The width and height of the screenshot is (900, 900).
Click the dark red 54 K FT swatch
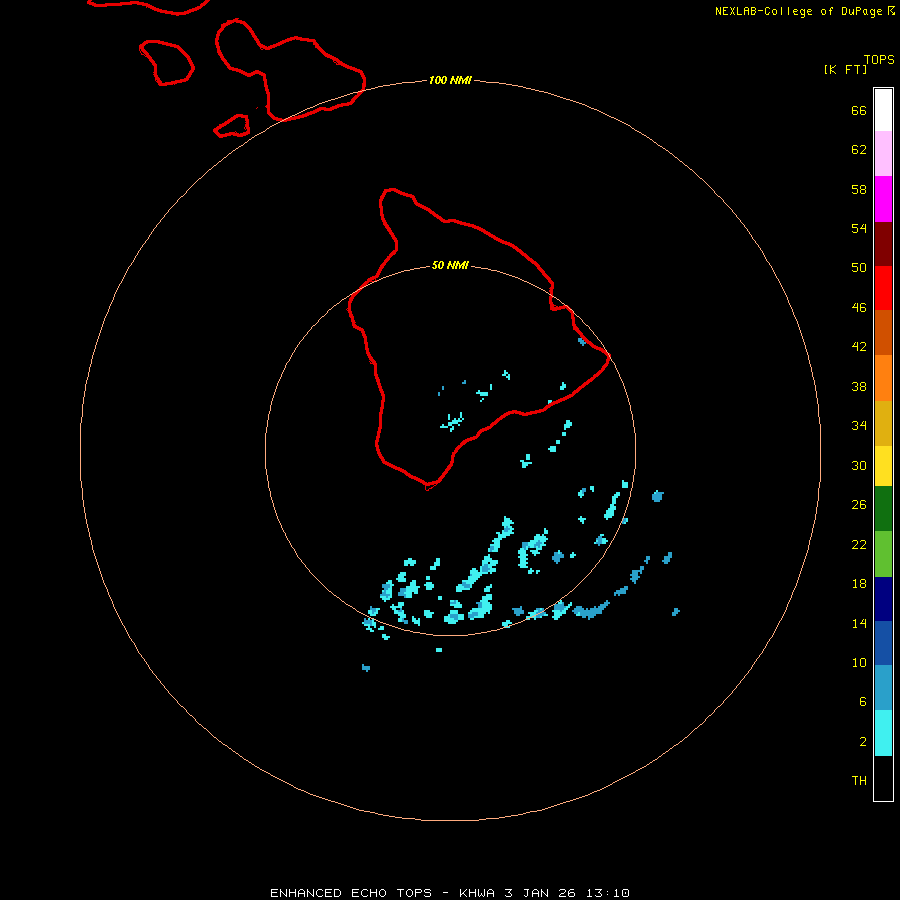(883, 243)
